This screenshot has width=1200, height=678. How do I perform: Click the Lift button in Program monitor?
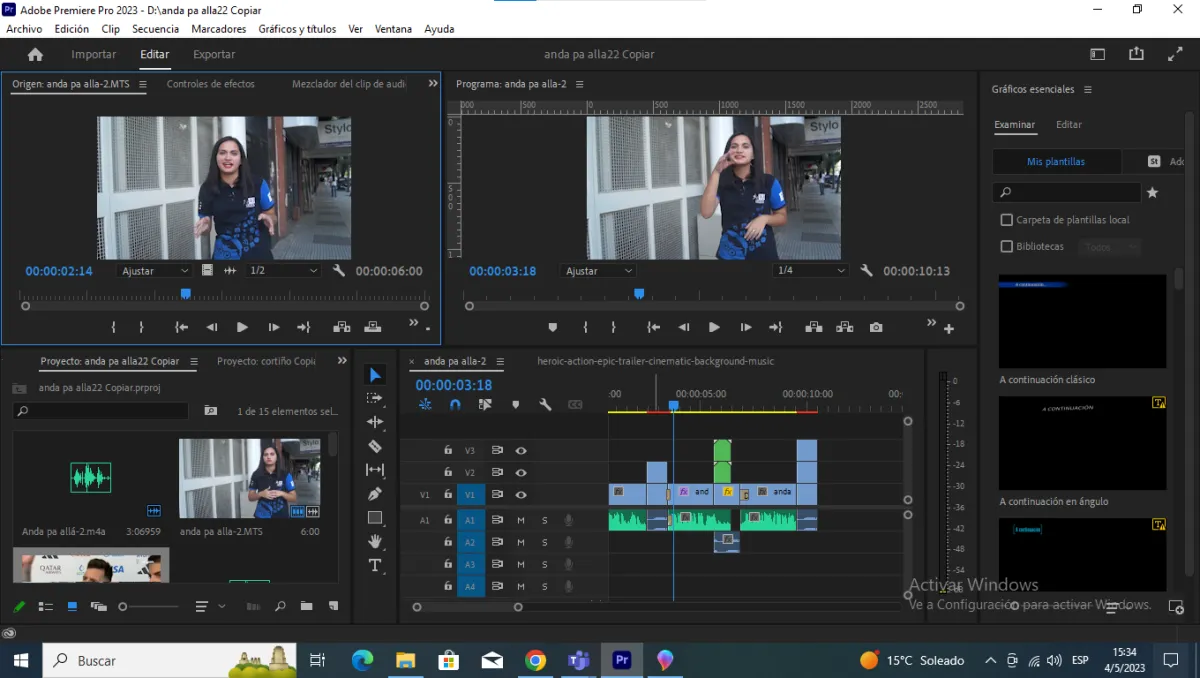[814, 327]
